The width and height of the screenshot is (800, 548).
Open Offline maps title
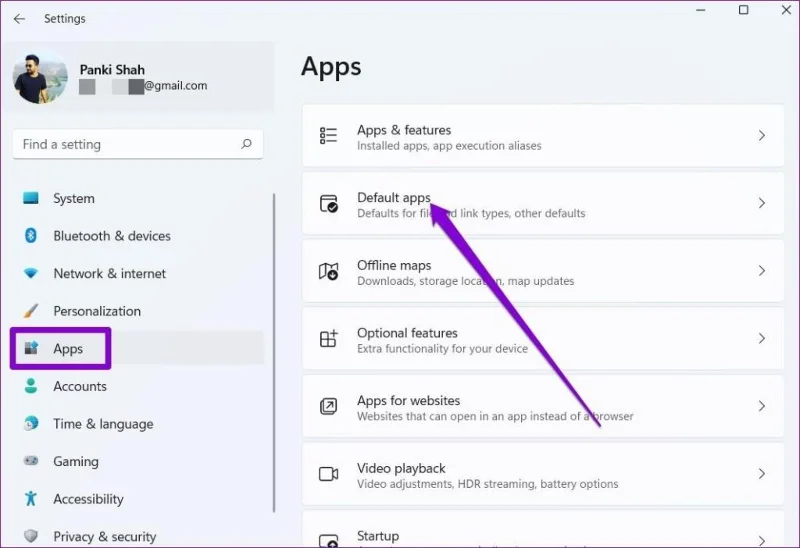coord(394,265)
